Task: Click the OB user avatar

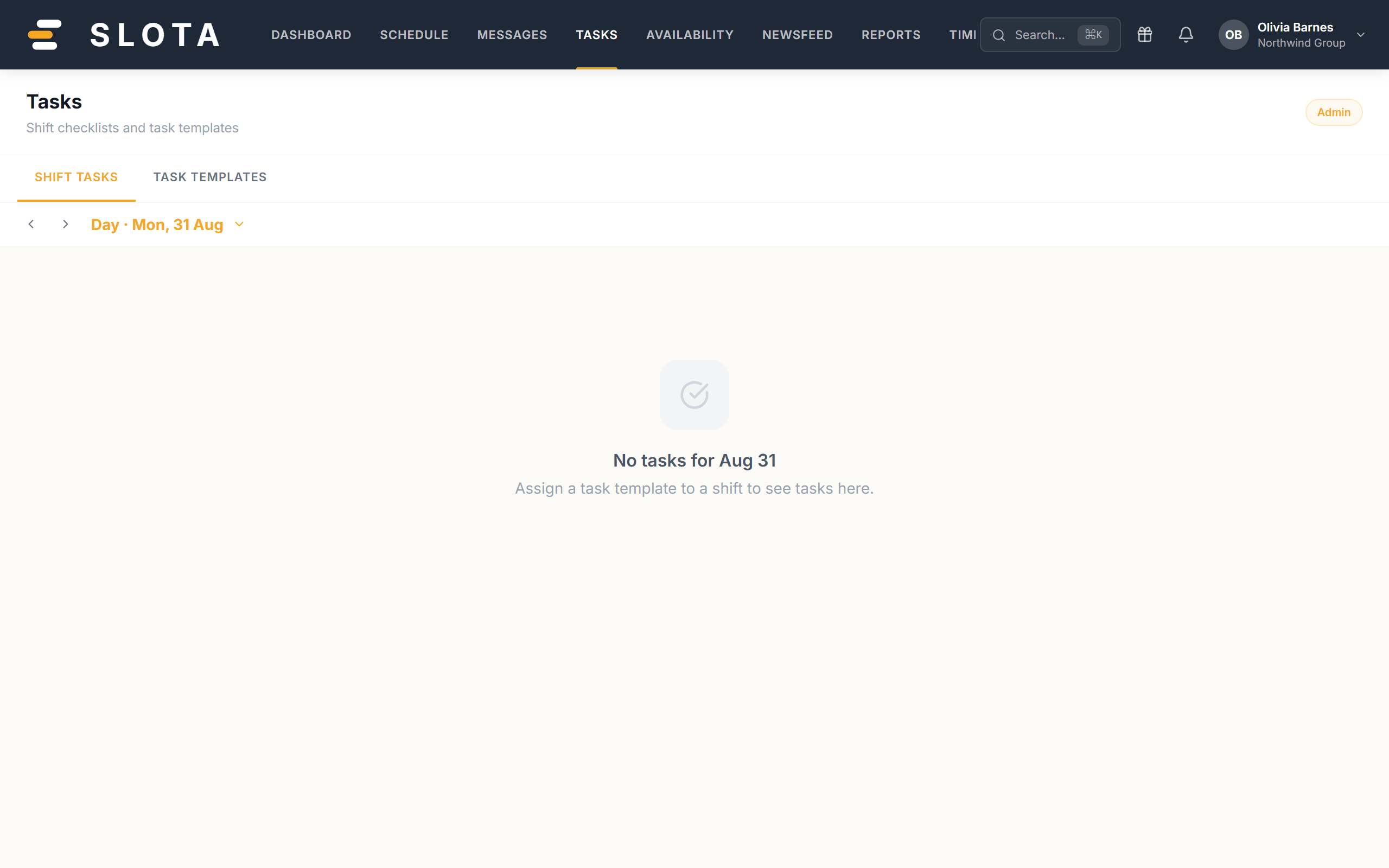Action: click(x=1233, y=34)
